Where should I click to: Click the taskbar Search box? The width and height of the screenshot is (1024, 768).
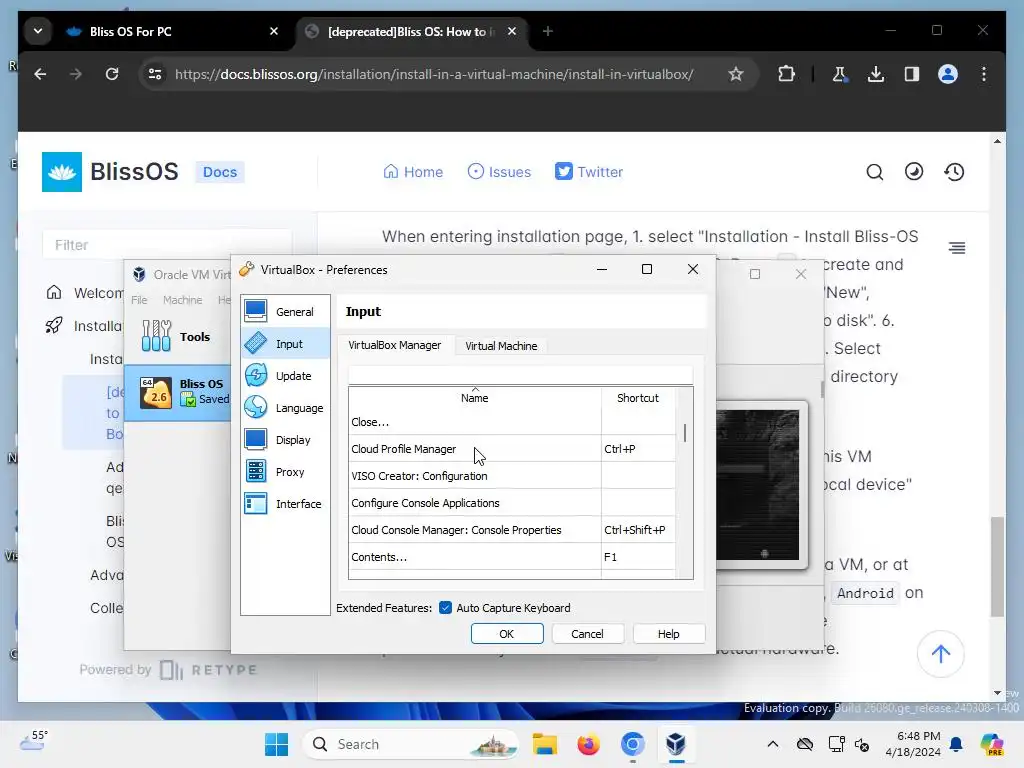(413, 744)
